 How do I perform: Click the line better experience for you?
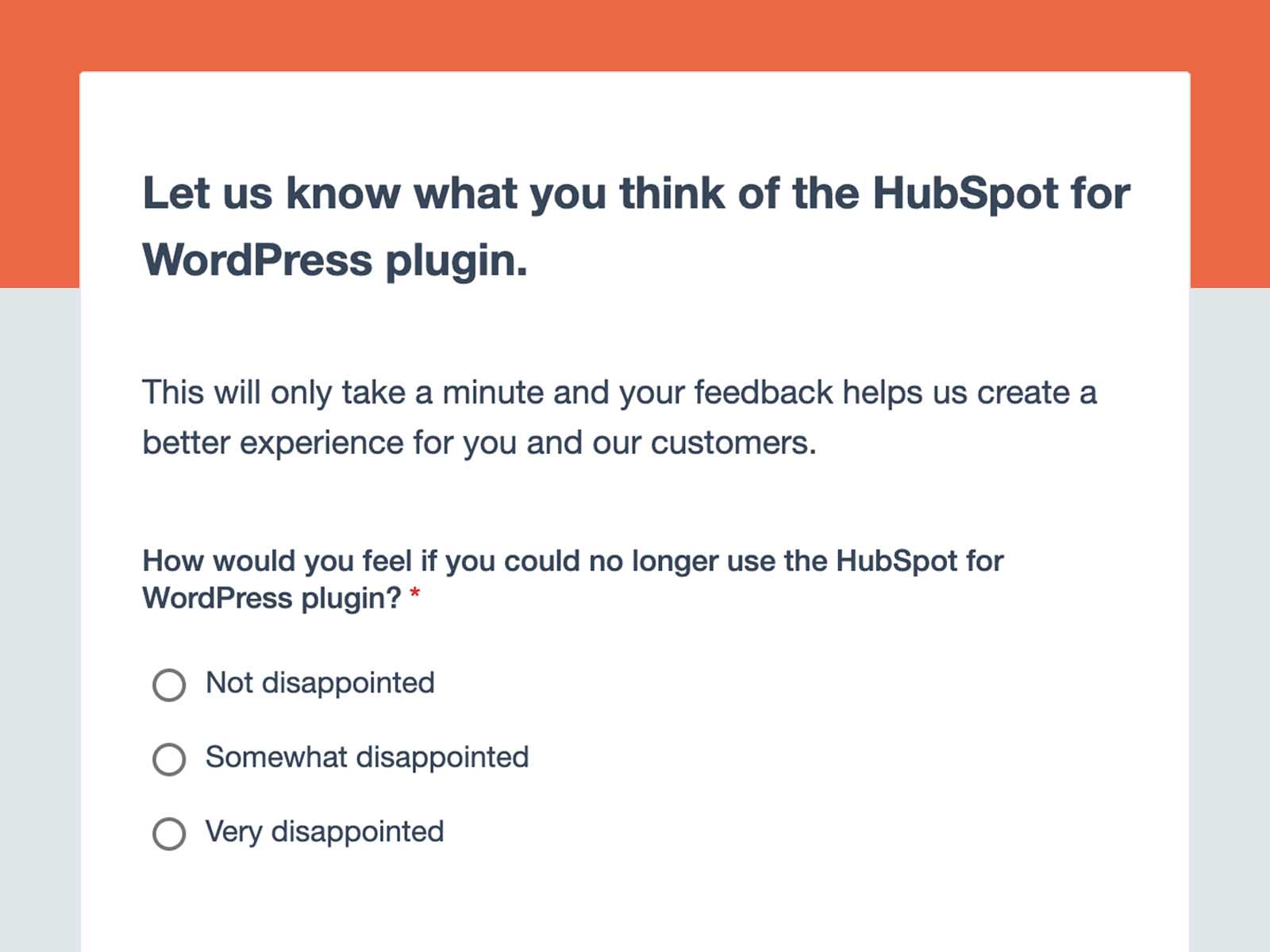(x=479, y=443)
